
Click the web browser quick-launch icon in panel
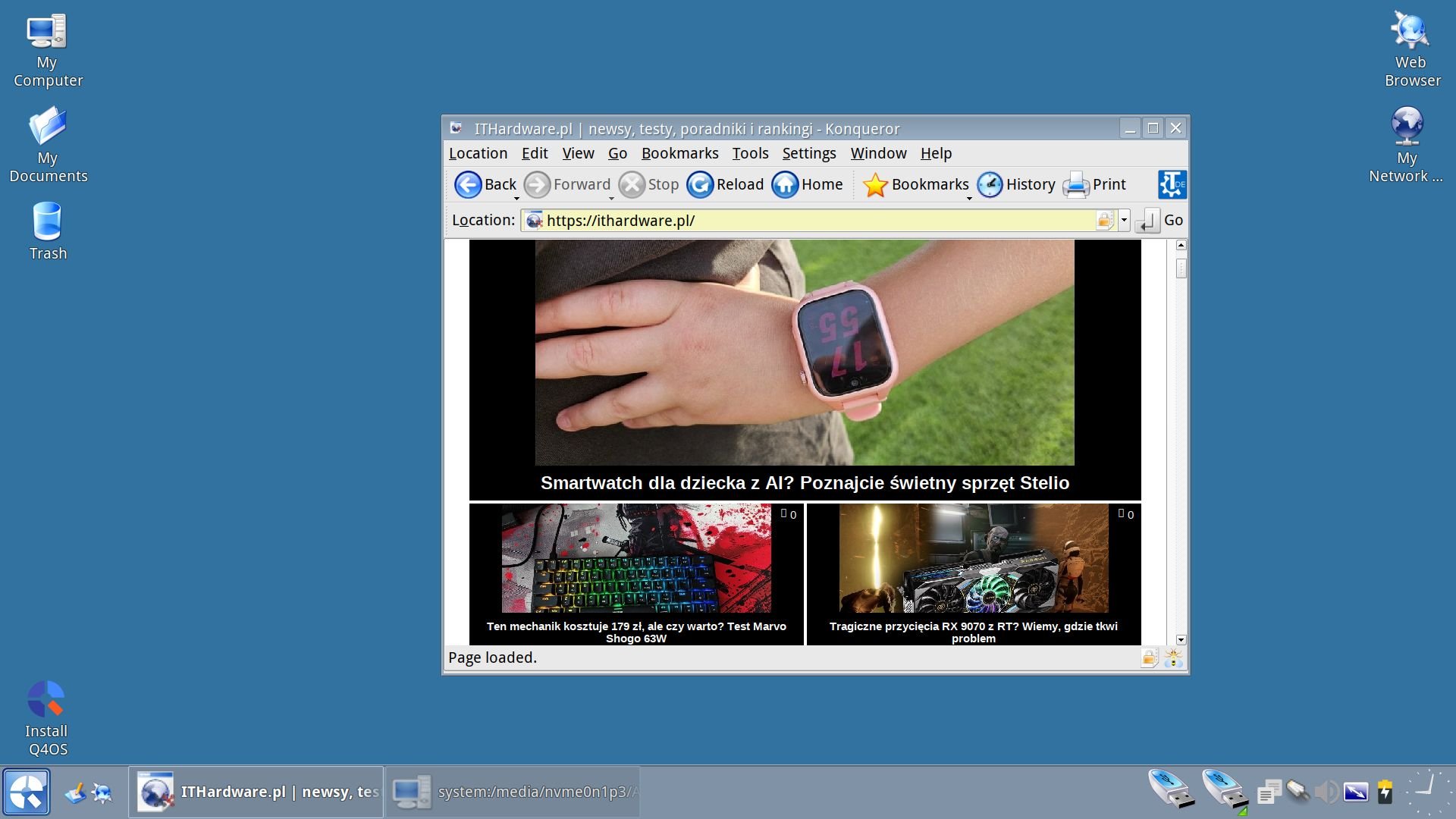coord(102,793)
